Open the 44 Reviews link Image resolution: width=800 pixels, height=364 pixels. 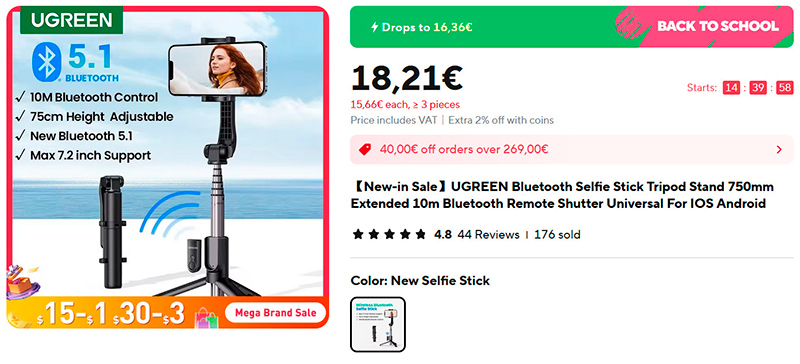point(488,235)
